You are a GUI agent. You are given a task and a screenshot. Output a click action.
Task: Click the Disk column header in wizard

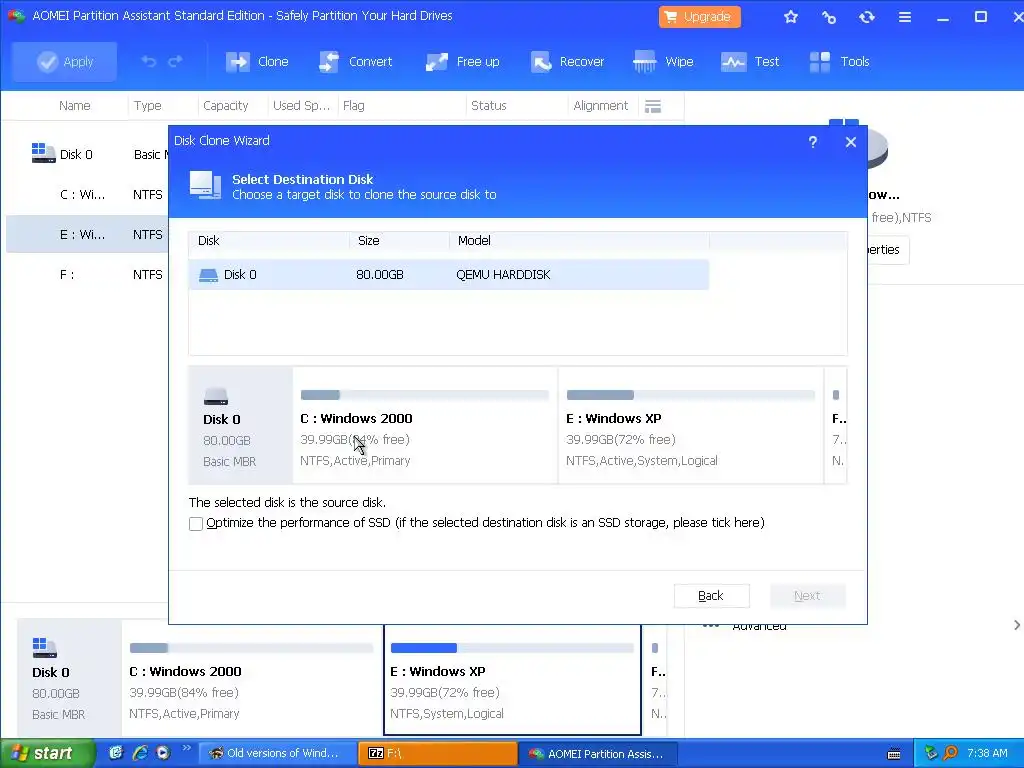coord(269,241)
